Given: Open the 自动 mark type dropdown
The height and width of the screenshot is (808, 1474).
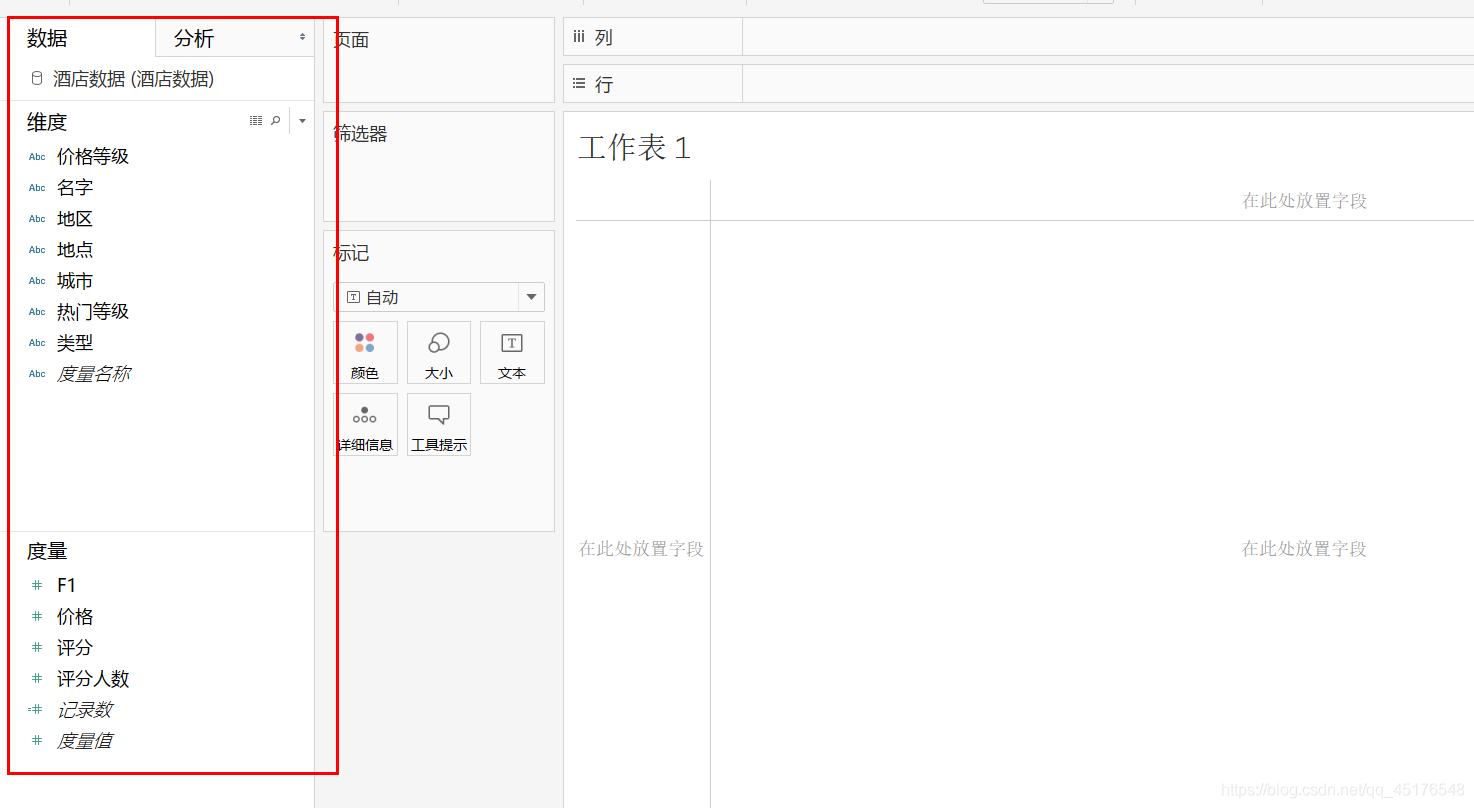Looking at the screenshot, I should tap(439, 297).
